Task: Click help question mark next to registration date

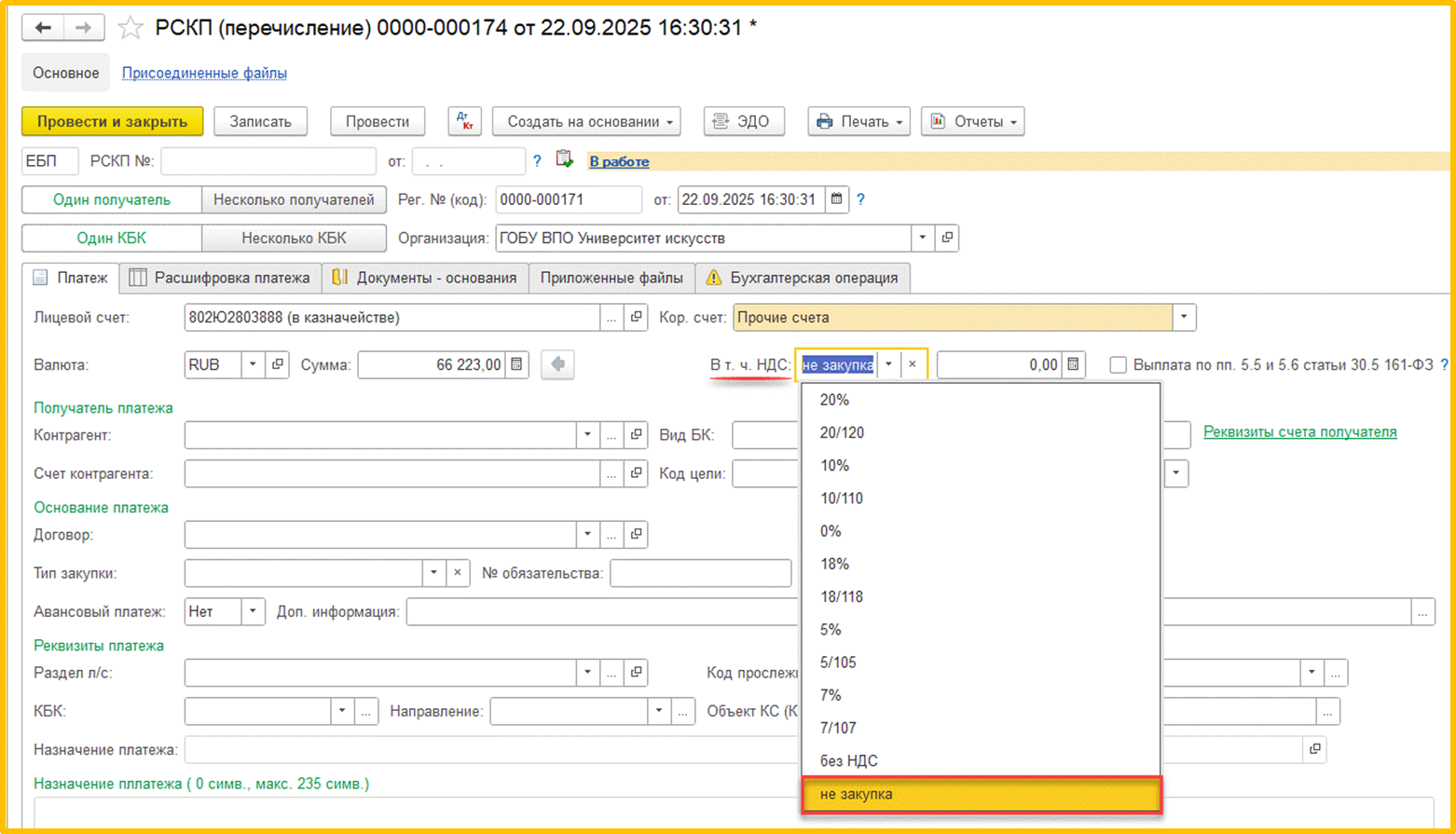Action: [860, 199]
